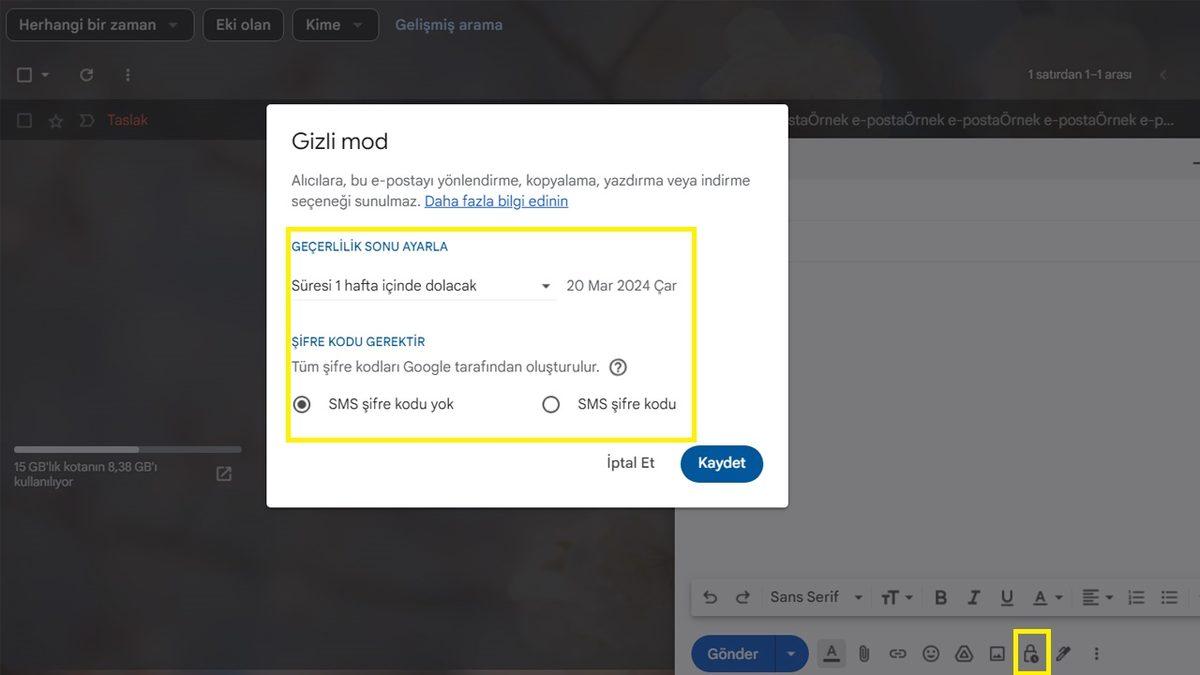This screenshot has width=1200, height=675.
Task: Open the Süresi 1 hafta içinde dolacak dropdown
Action: [420, 285]
